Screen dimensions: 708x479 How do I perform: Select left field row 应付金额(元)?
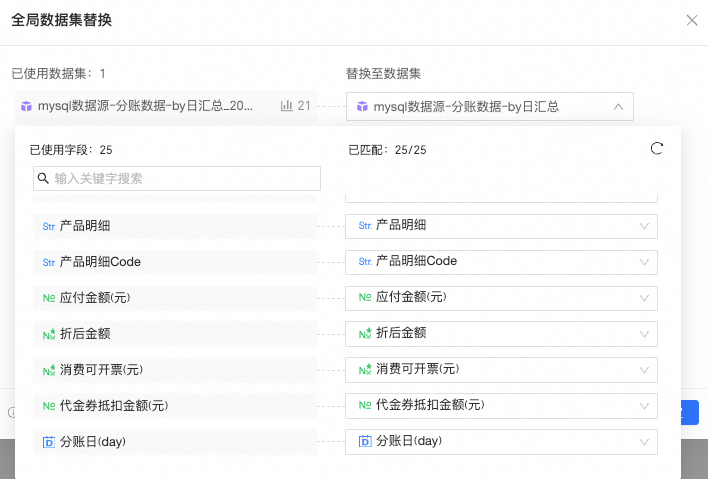(175, 298)
